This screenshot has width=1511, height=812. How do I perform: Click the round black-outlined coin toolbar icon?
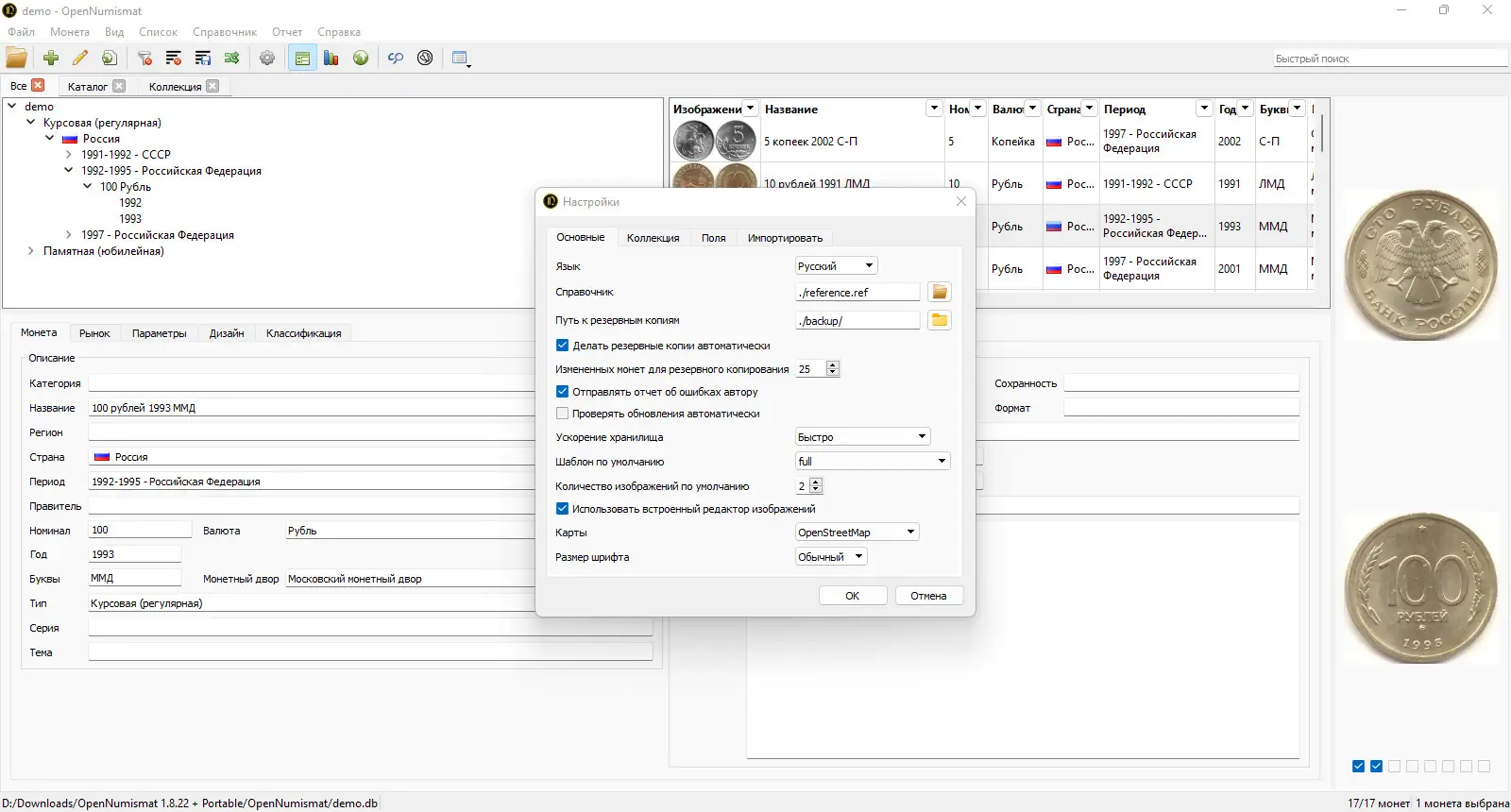425,59
